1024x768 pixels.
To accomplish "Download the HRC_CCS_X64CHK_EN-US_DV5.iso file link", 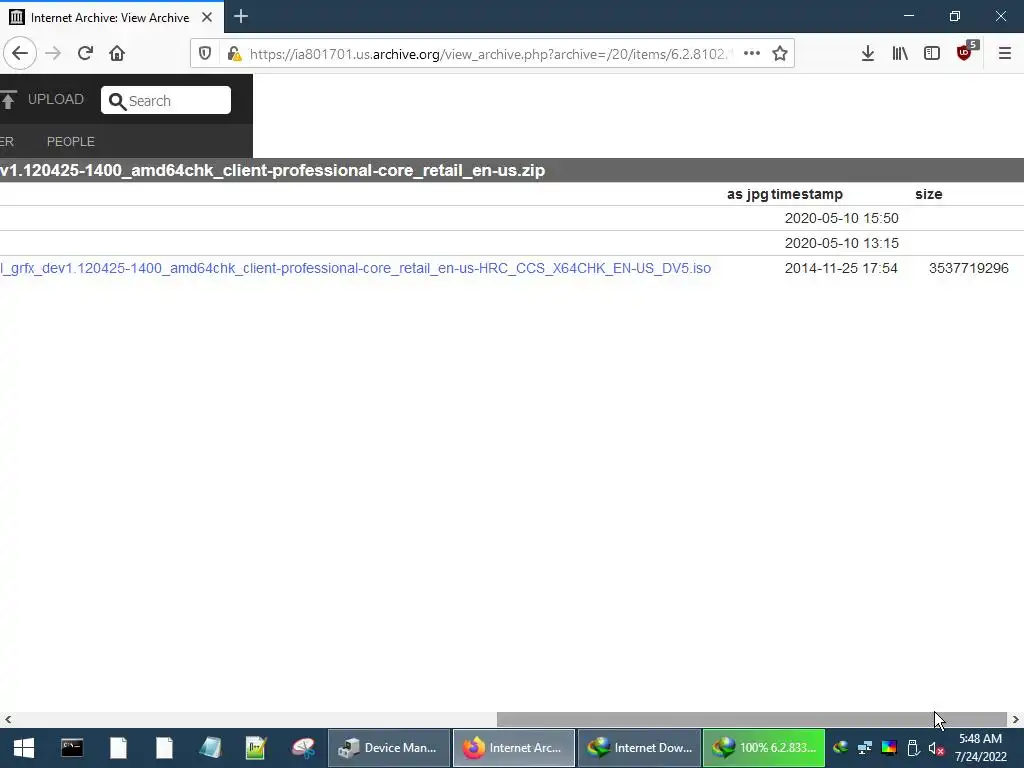I will 355,268.
